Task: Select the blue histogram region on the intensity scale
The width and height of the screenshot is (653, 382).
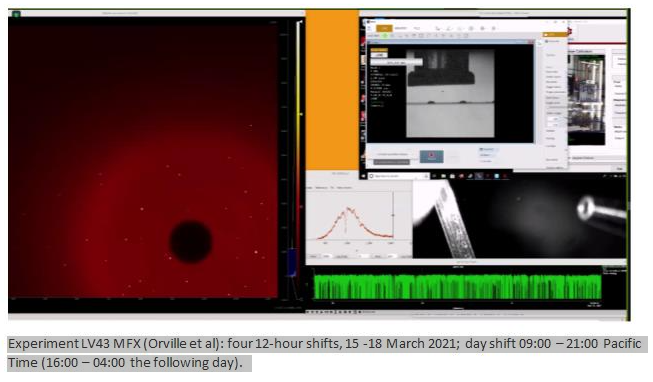Action: [292, 262]
